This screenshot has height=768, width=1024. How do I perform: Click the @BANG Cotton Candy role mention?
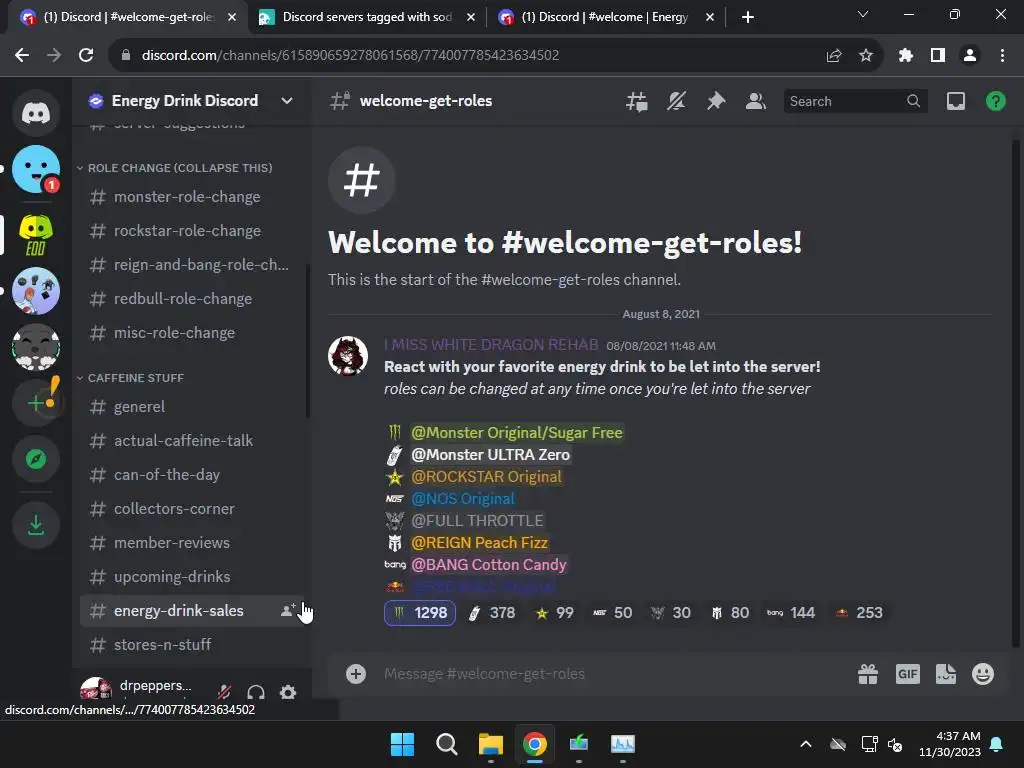point(488,564)
